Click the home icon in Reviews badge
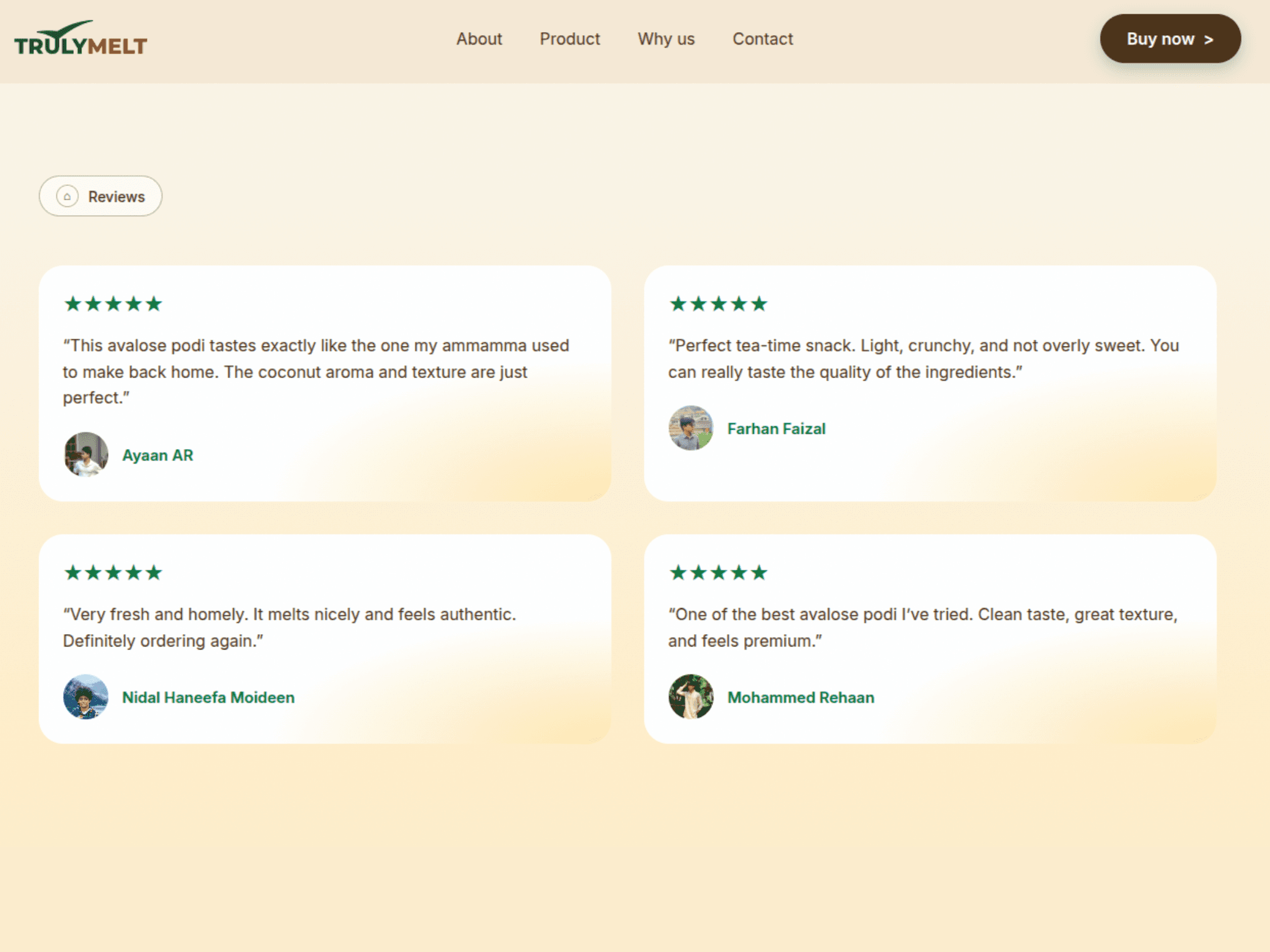Screen dimensions: 1270x952 (x=67, y=196)
